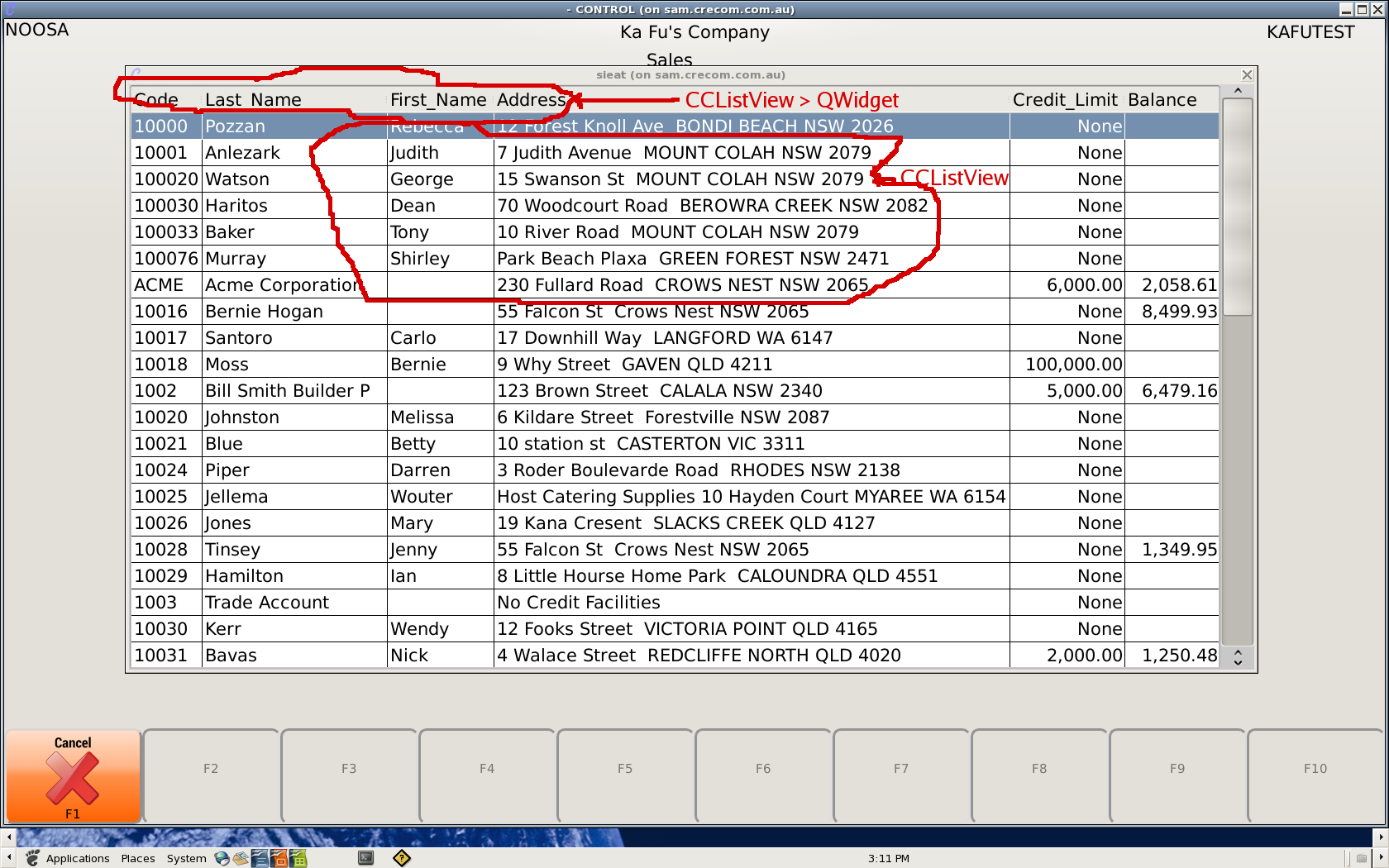Launch the web browser globe icon
This screenshot has height=868, width=1389.
click(x=222, y=858)
